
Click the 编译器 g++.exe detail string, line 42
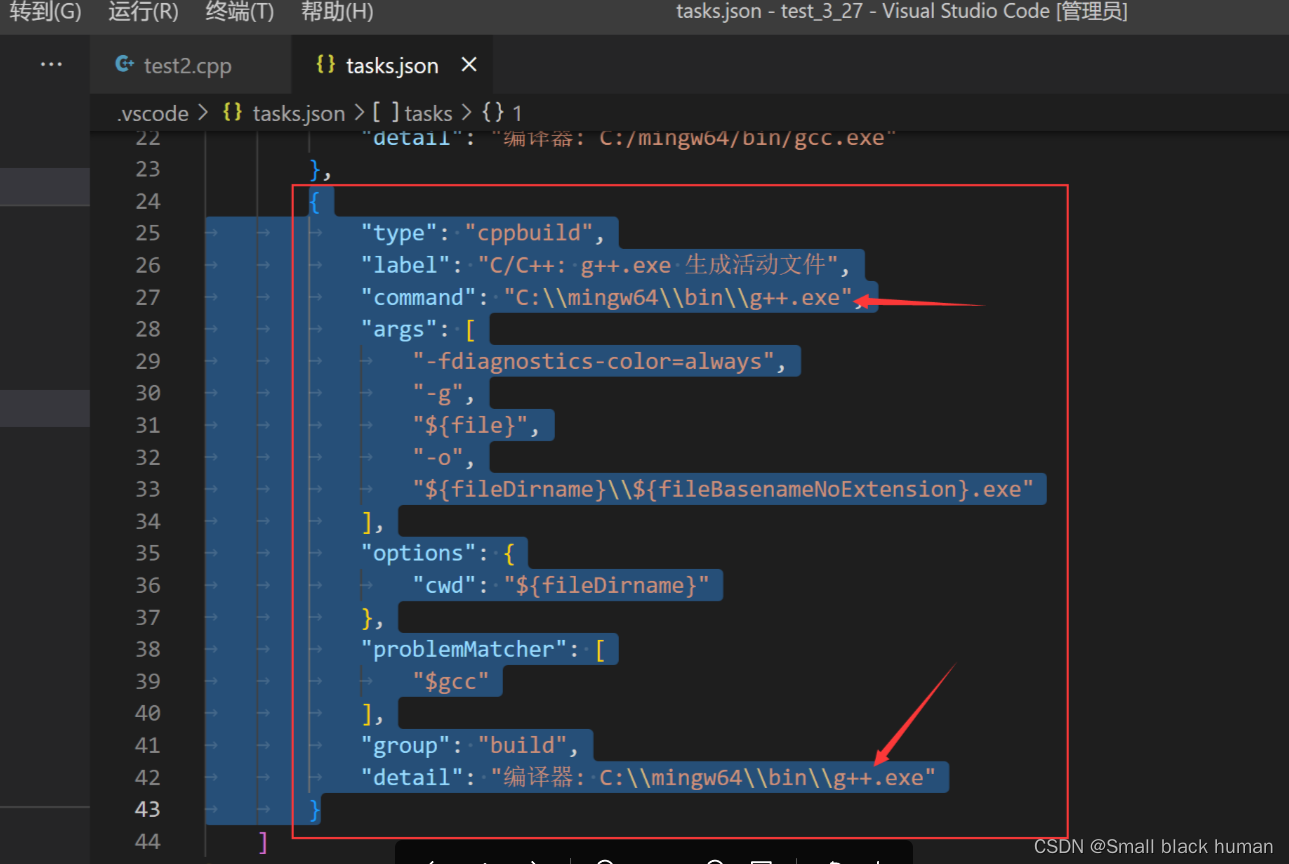point(713,777)
